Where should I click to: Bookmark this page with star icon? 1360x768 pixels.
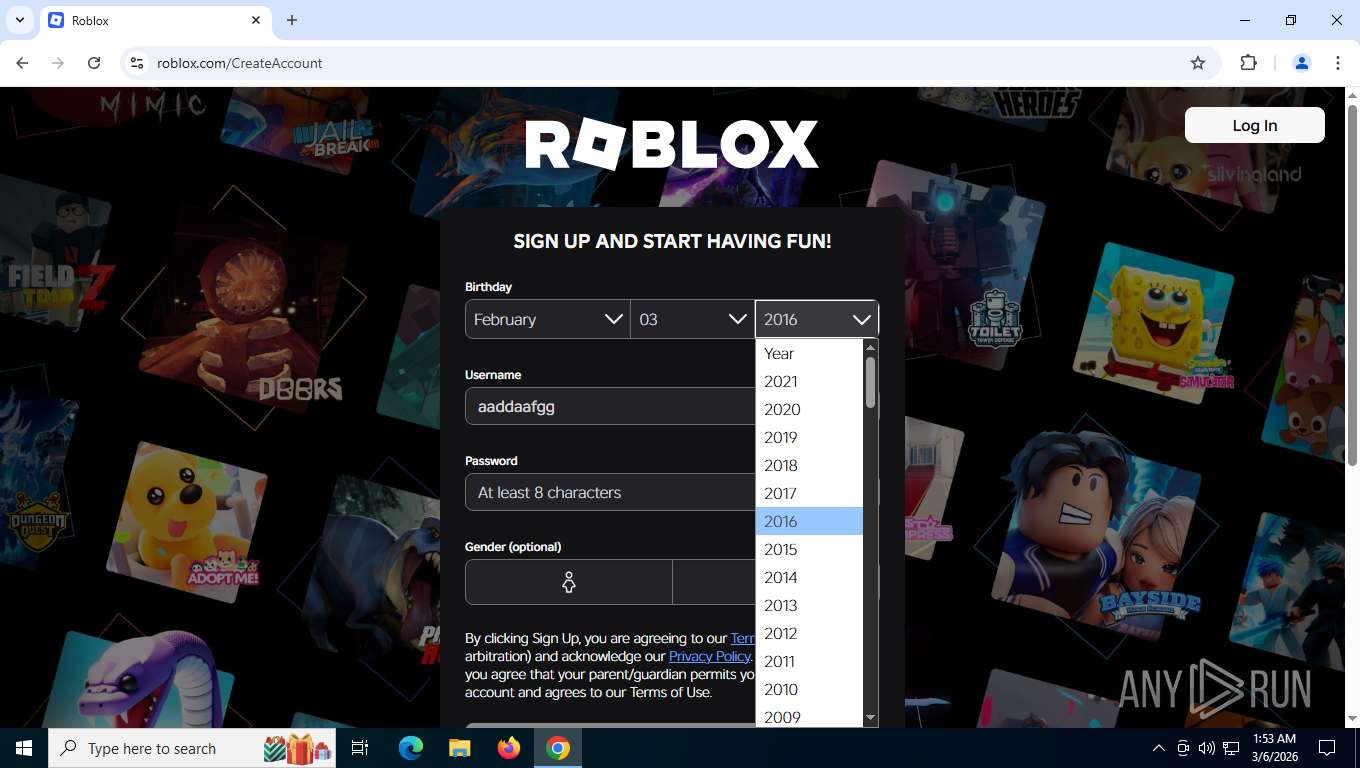click(1198, 63)
